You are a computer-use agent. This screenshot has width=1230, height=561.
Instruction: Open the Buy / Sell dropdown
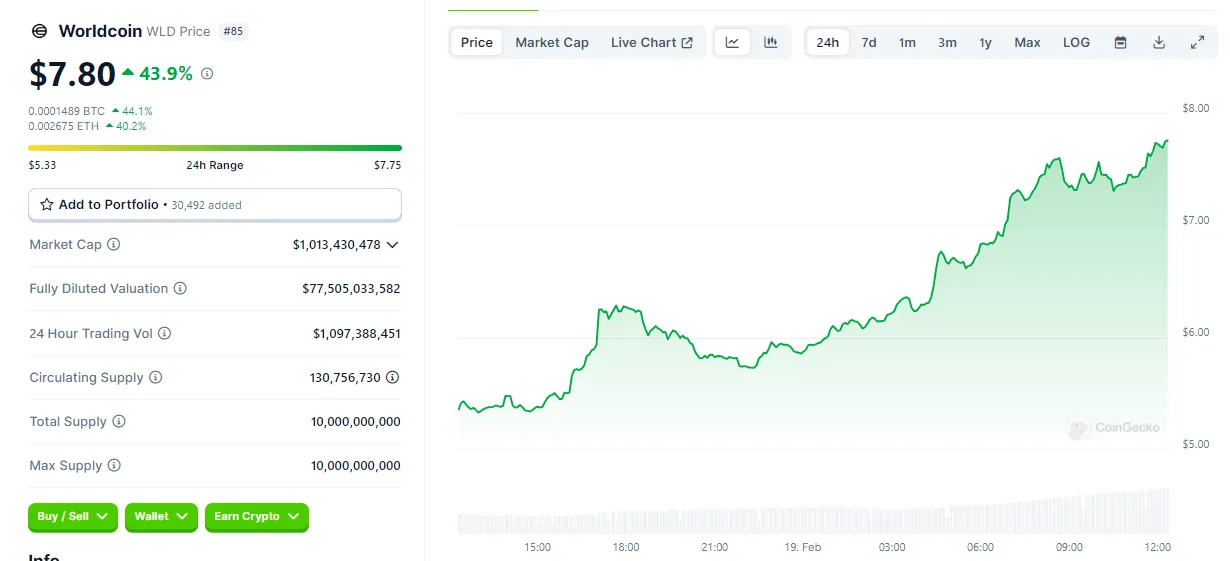click(x=73, y=516)
